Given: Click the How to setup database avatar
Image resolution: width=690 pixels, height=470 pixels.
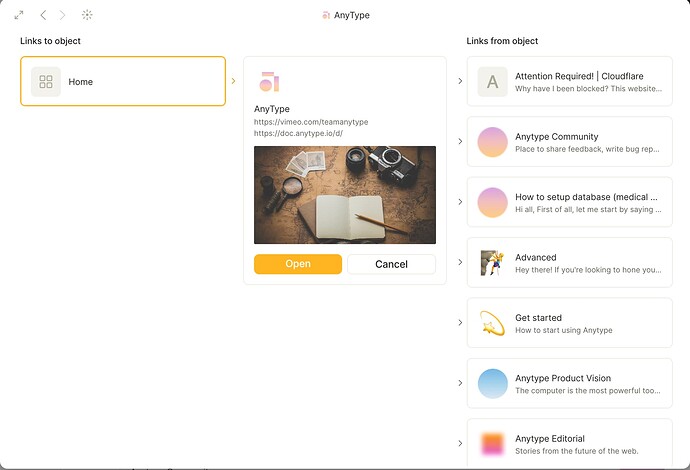Looking at the screenshot, I should click(492, 202).
